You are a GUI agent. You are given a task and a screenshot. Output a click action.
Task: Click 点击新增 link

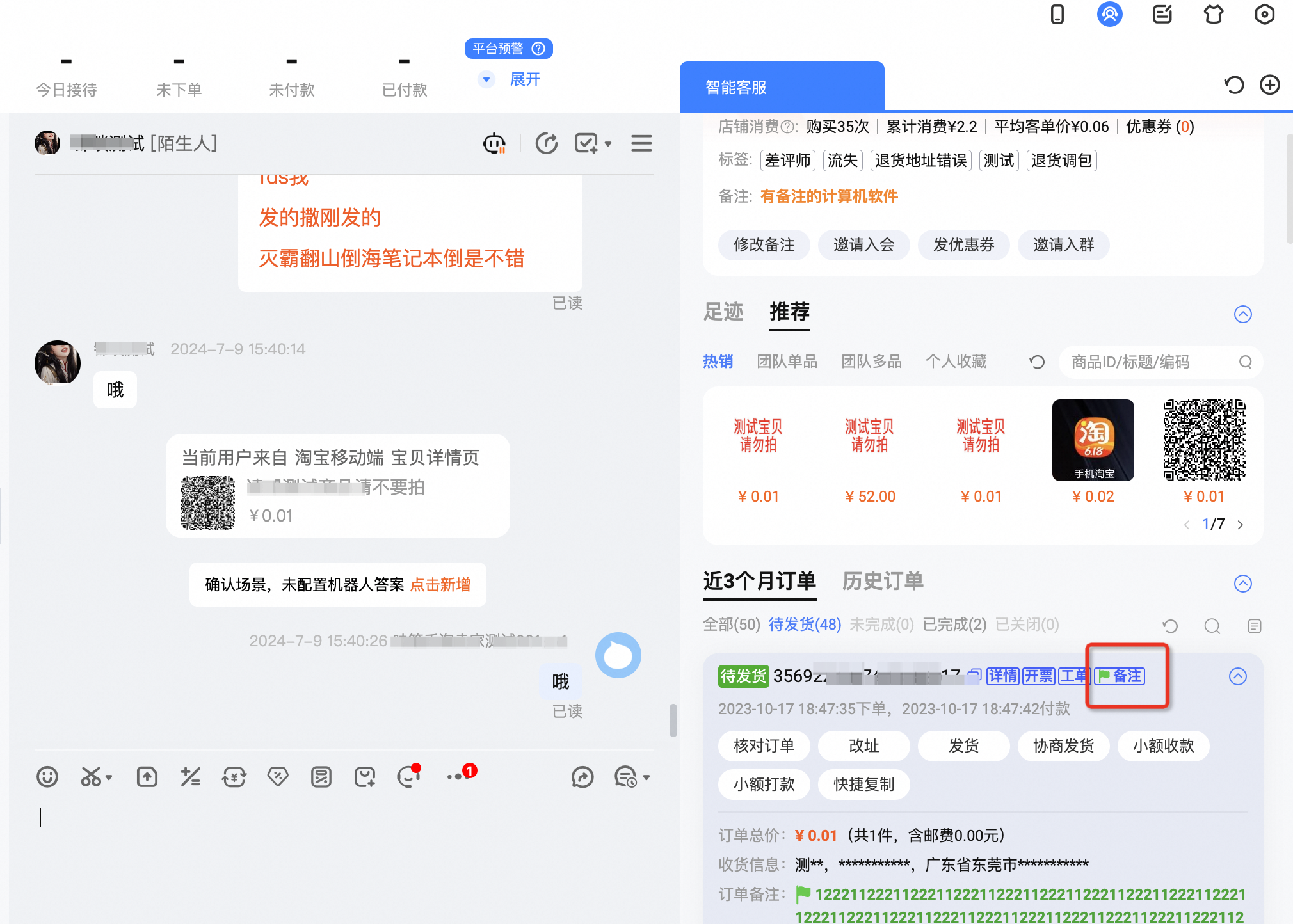tap(440, 585)
